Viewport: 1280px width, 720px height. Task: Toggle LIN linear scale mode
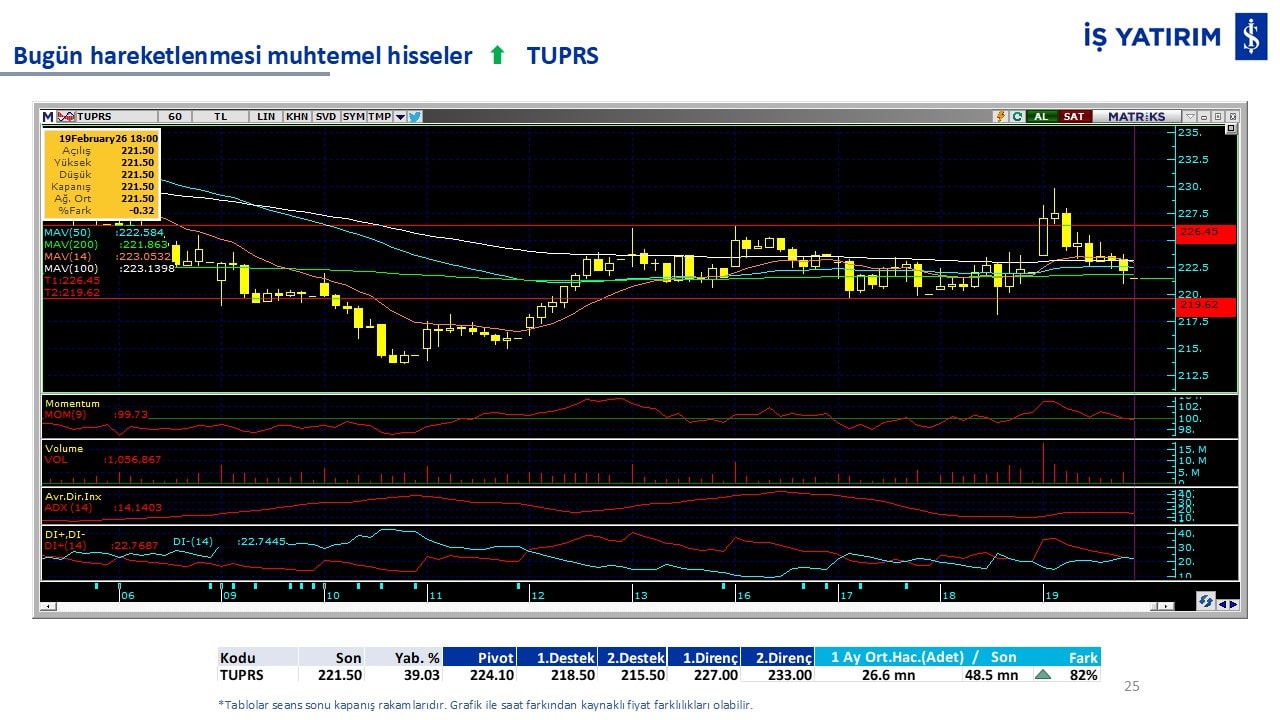(265, 116)
